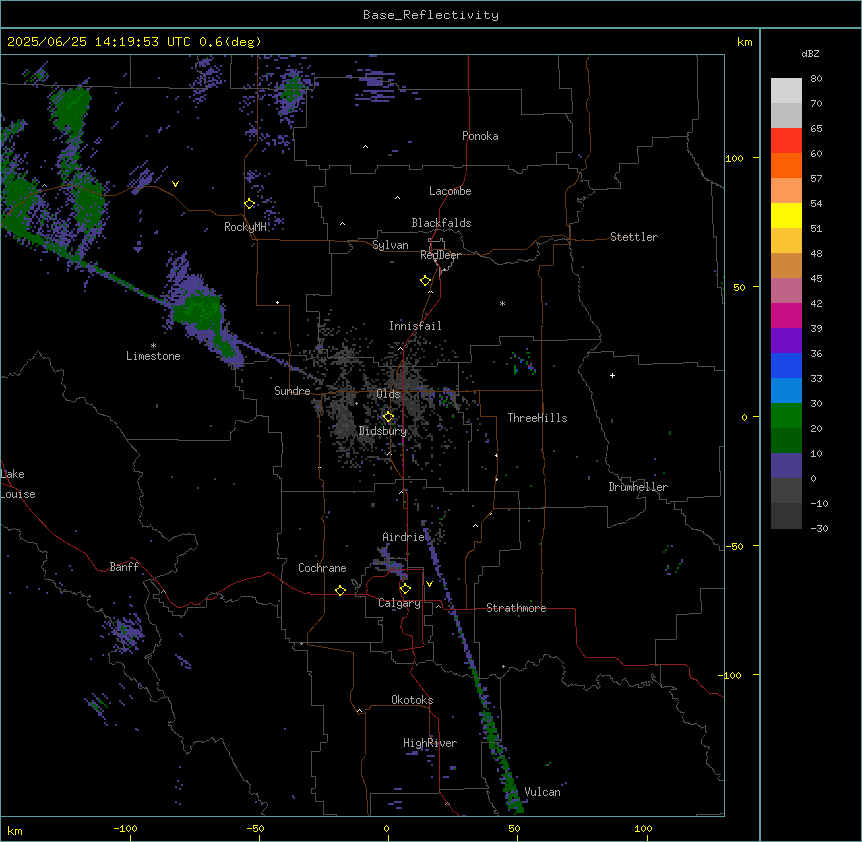Viewport: 862px width, 842px height.
Task: Select the slate purple 10-0 dBZ swatch
Action: tap(786, 466)
